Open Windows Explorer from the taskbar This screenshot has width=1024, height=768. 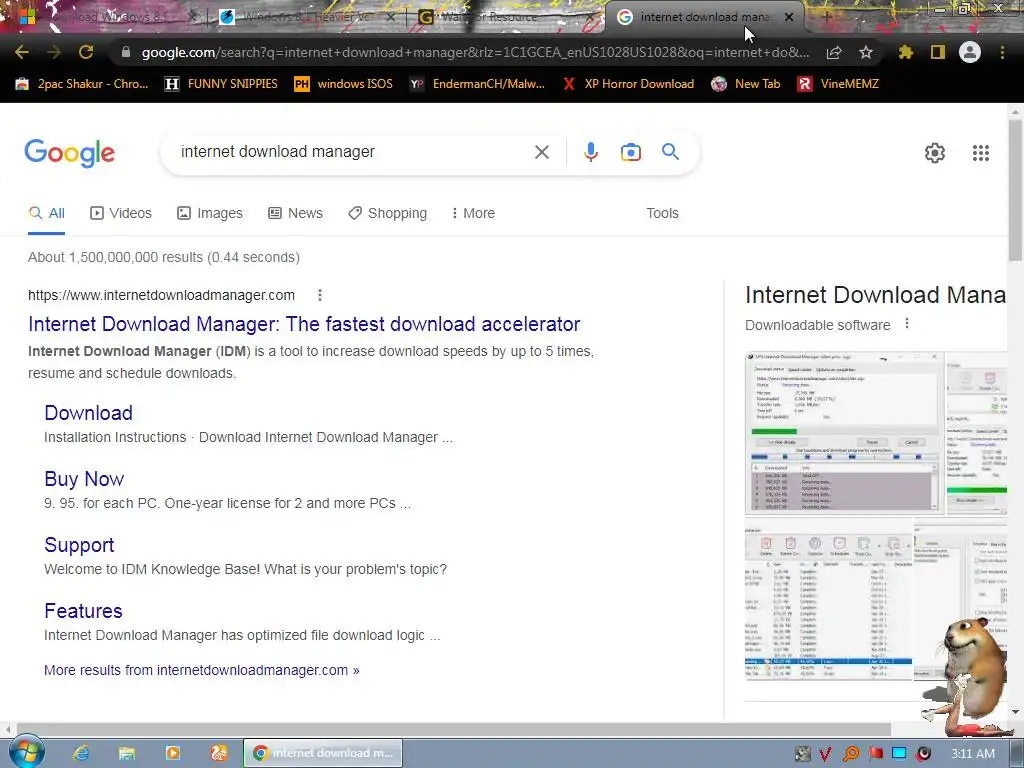pos(127,753)
